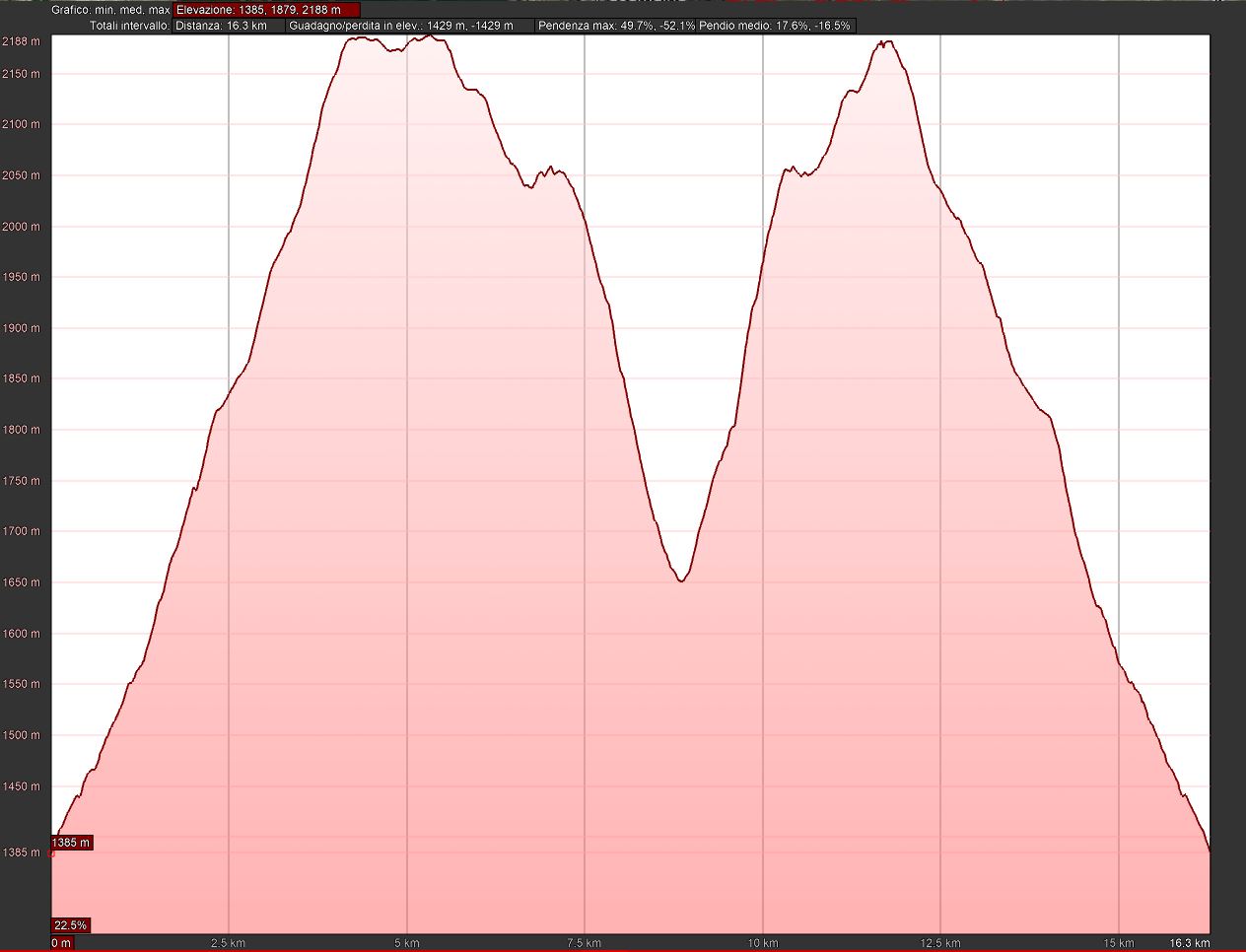Click the Grafico min, med, max label

110,10
